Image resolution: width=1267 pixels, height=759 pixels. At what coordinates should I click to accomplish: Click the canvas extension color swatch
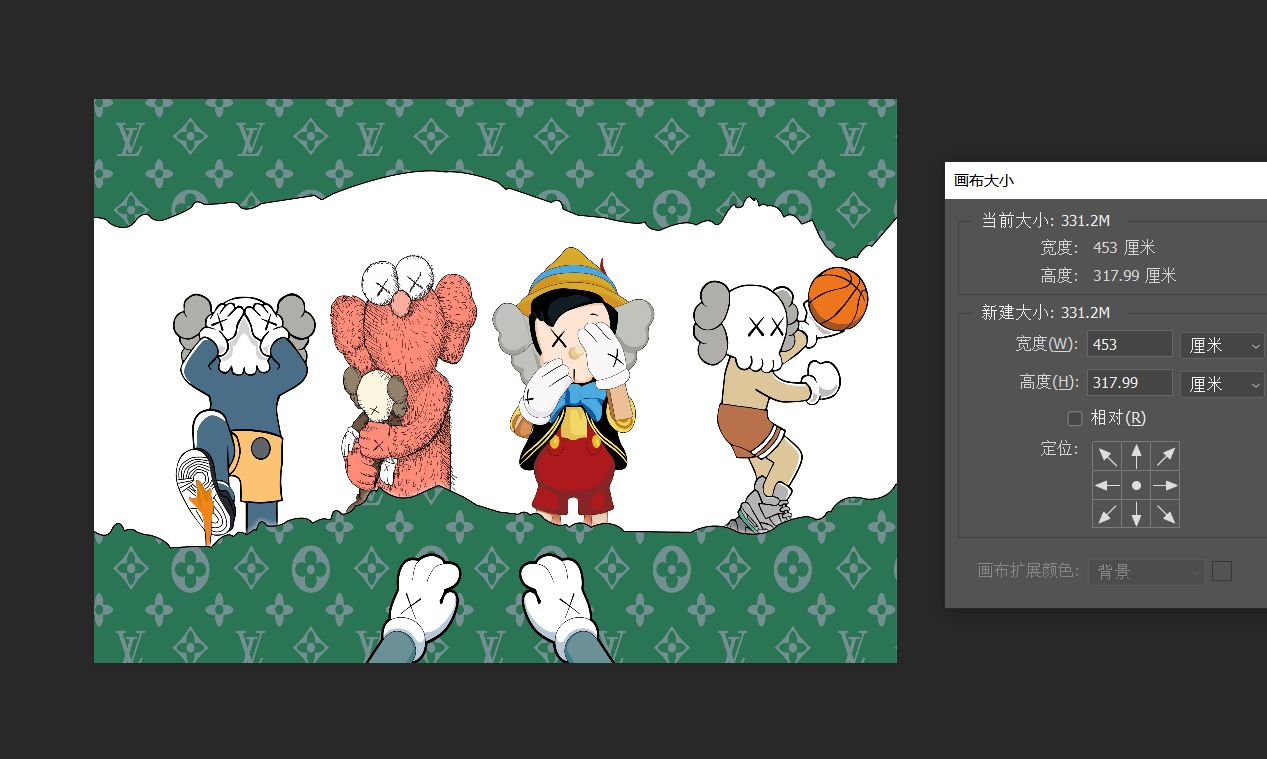click(1222, 571)
